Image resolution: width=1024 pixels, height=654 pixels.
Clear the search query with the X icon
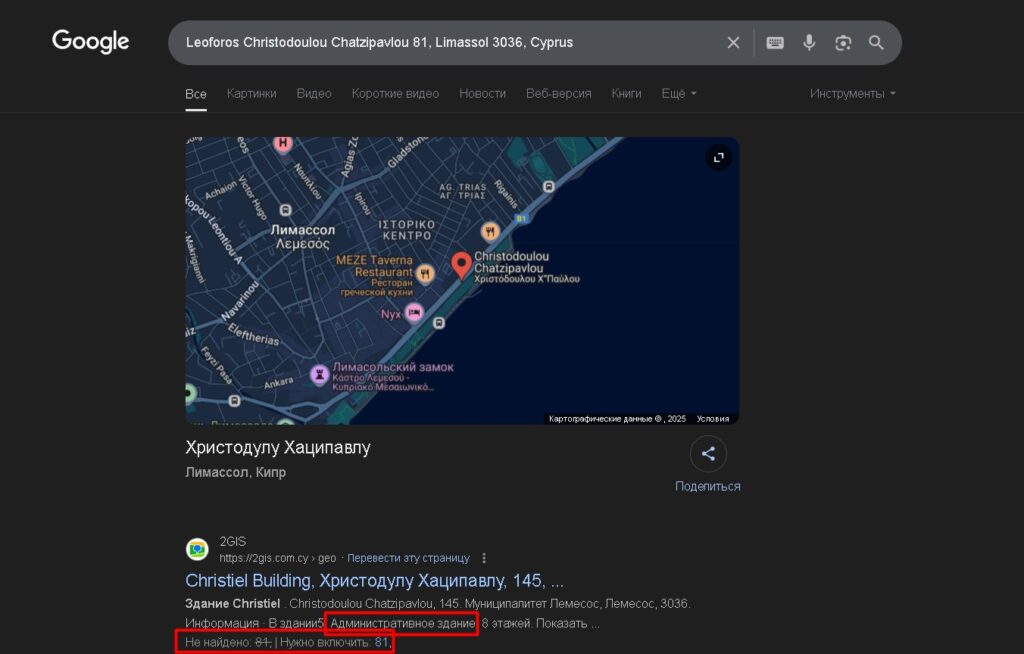733,42
